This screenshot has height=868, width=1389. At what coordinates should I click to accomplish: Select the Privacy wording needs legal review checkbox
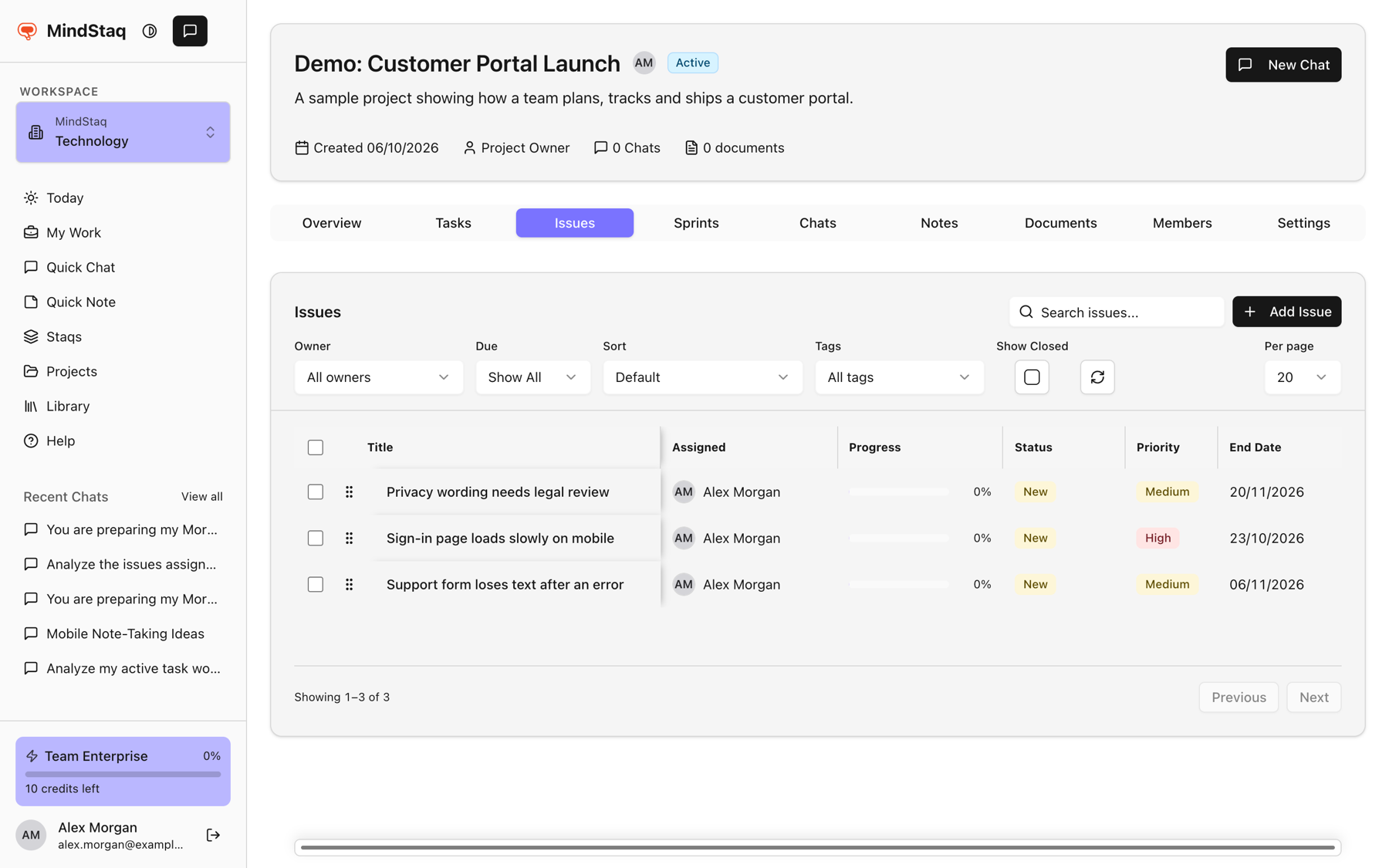316,491
